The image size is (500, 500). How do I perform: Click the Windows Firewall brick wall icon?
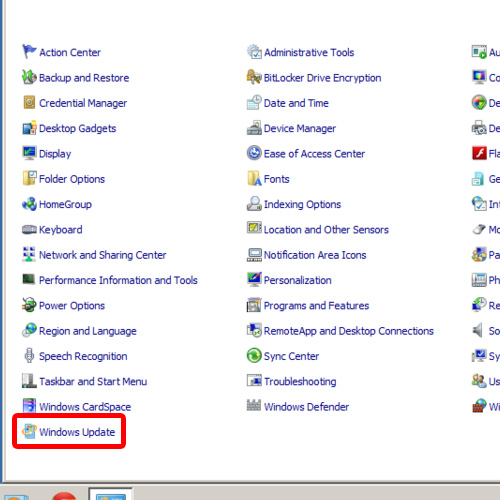pyautogui.click(x=479, y=406)
